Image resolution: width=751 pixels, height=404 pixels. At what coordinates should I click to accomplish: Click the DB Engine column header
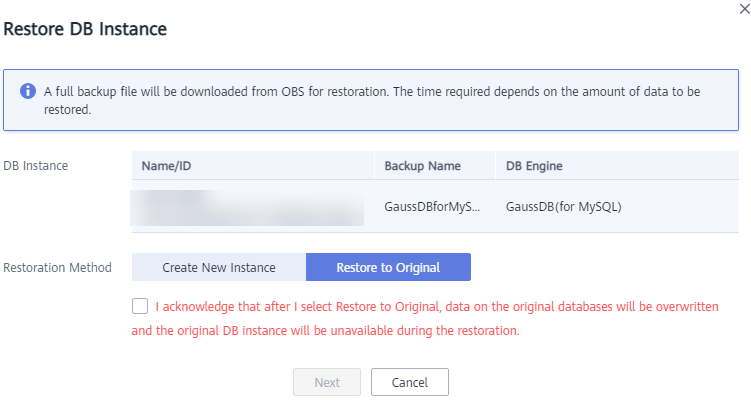pos(534,166)
